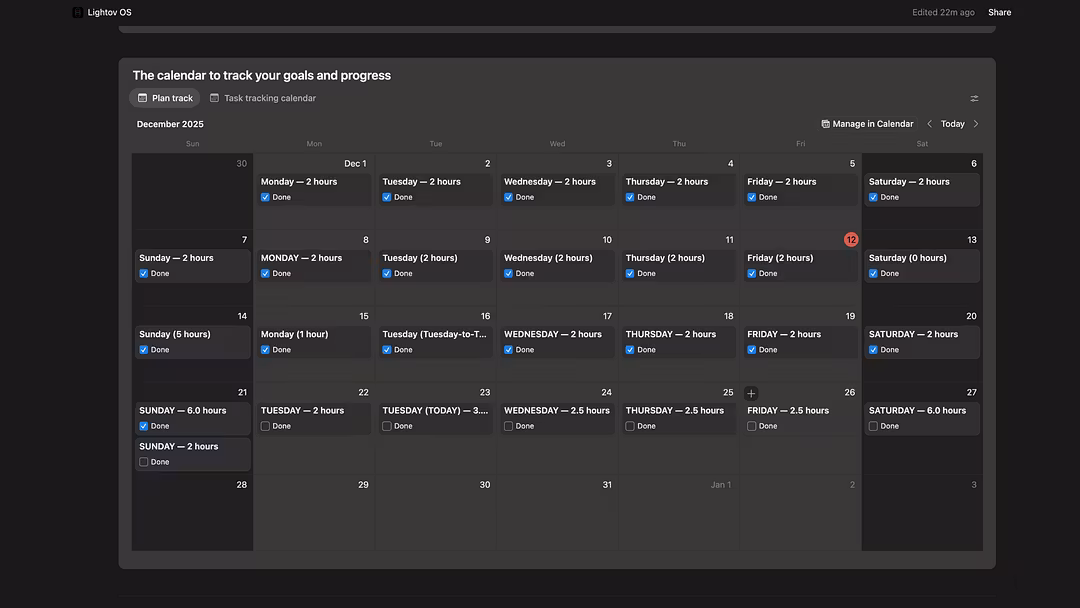
Task: Click the plus icon on December 26
Action: [751, 393]
